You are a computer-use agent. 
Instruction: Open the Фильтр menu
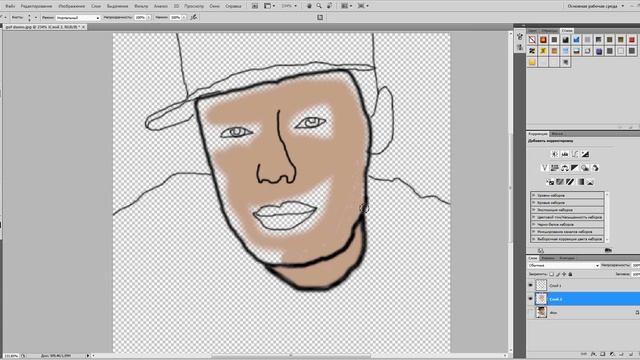click(x=141, y=6)
